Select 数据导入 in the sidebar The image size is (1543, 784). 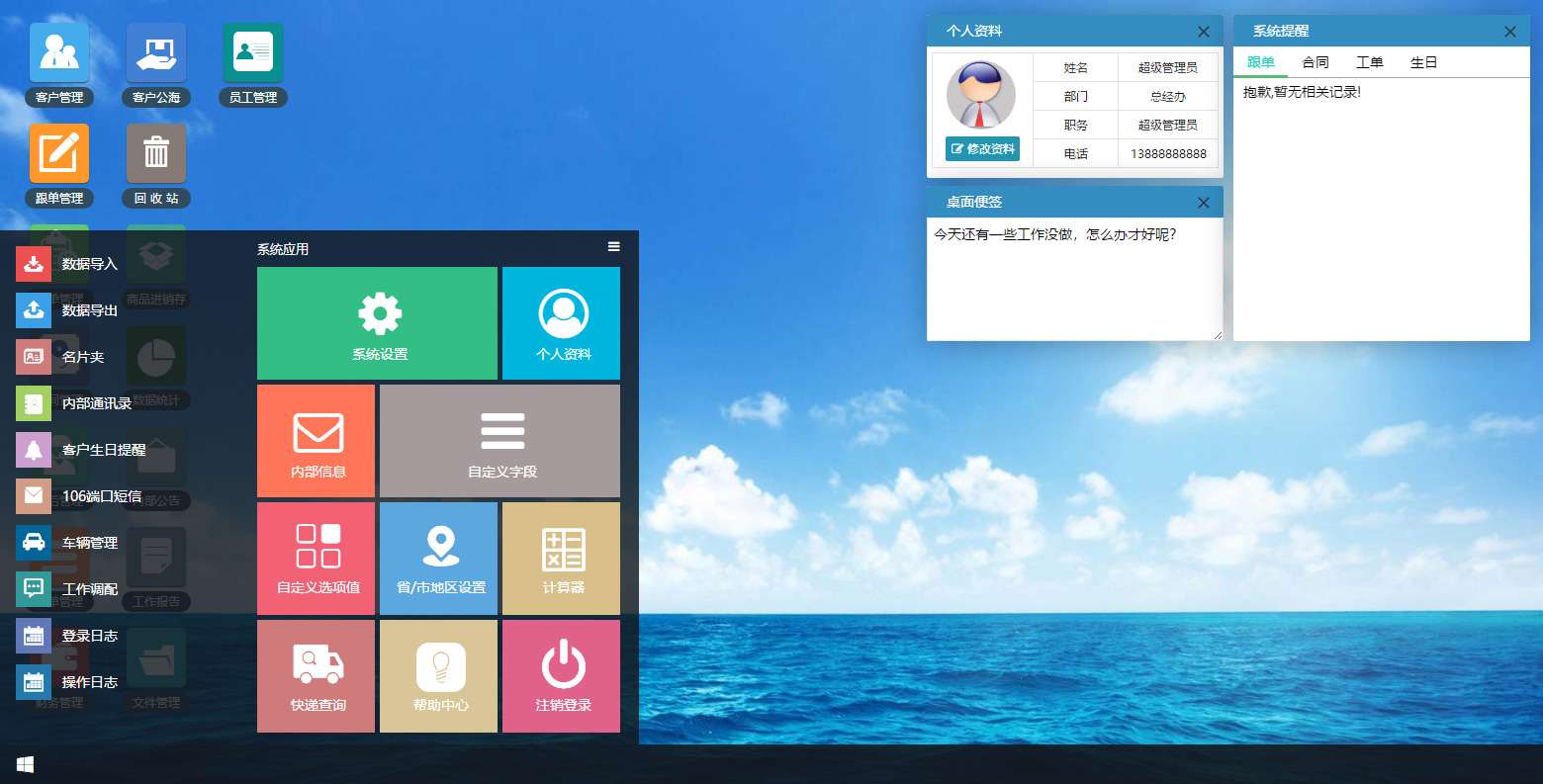[89, 264]
